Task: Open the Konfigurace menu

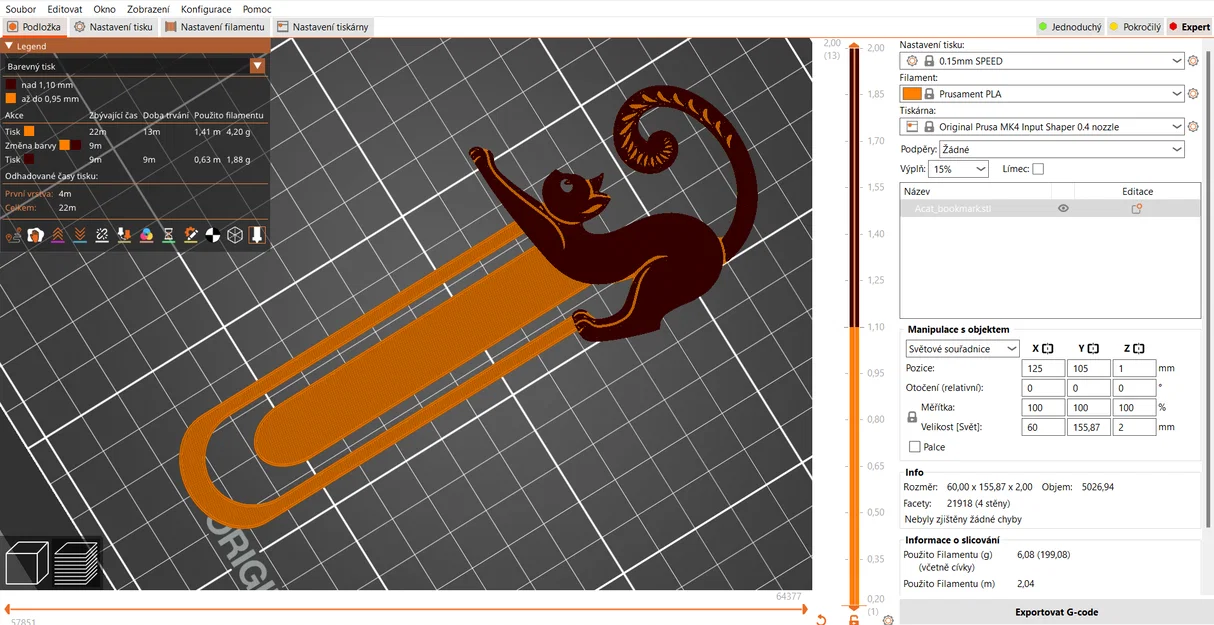Action: (x=206, y=9)
